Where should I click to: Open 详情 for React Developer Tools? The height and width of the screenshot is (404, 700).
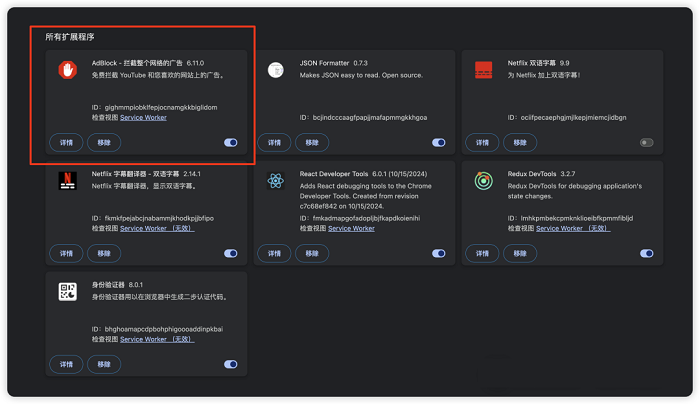[x=274, y=253]
